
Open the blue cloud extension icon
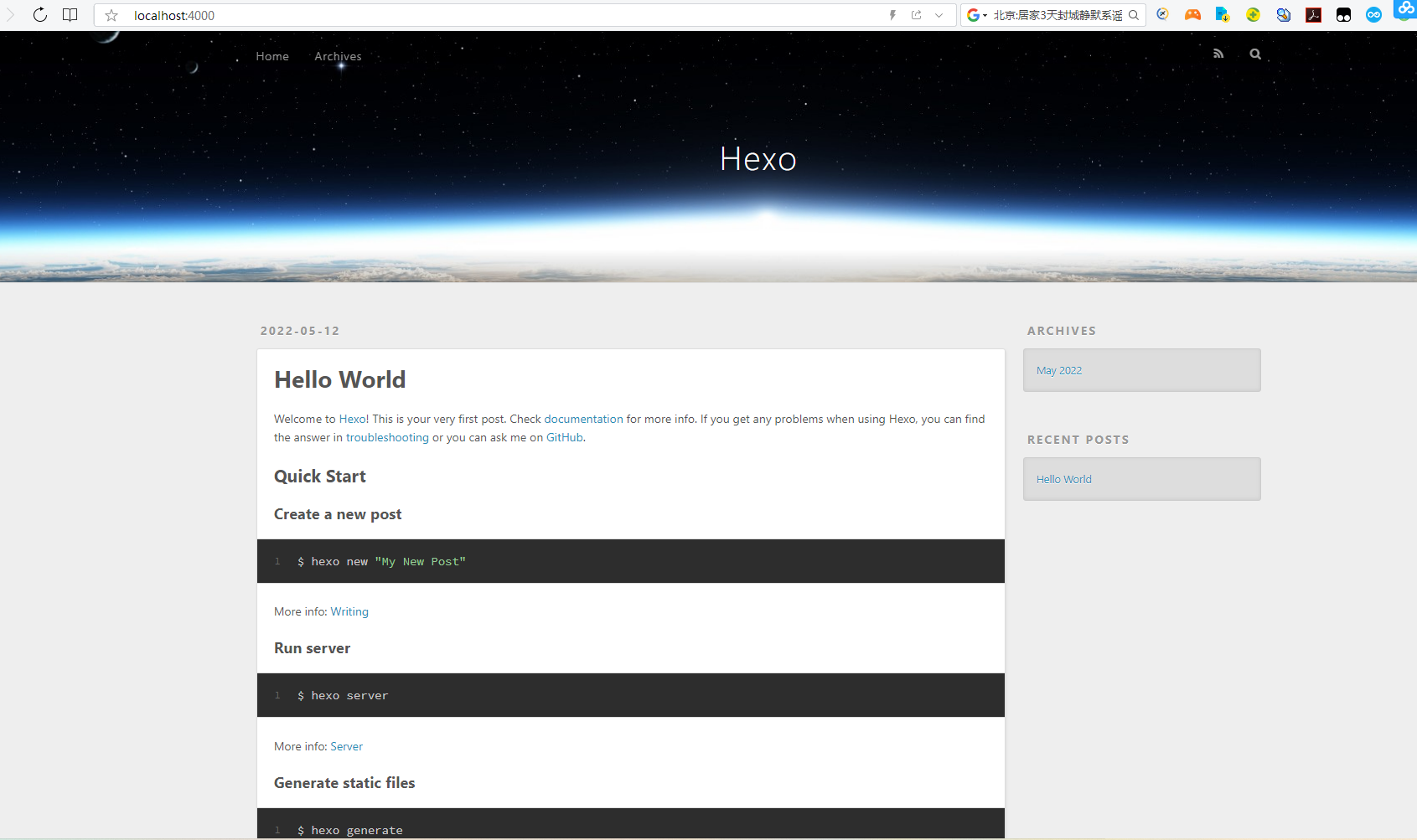tap(1405, 9)
